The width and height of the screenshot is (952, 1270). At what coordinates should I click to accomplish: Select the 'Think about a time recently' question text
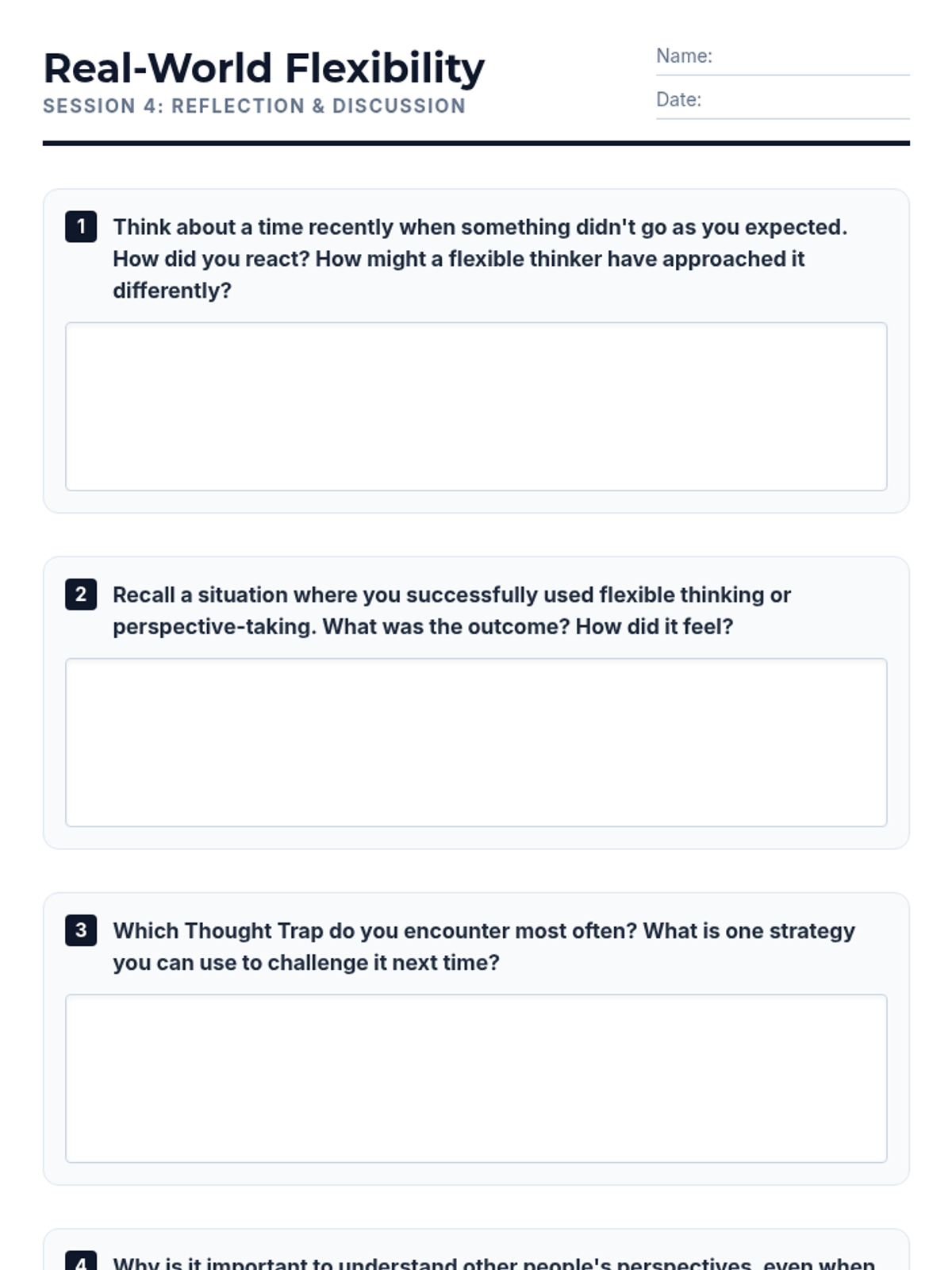click(x=480, y=259)
